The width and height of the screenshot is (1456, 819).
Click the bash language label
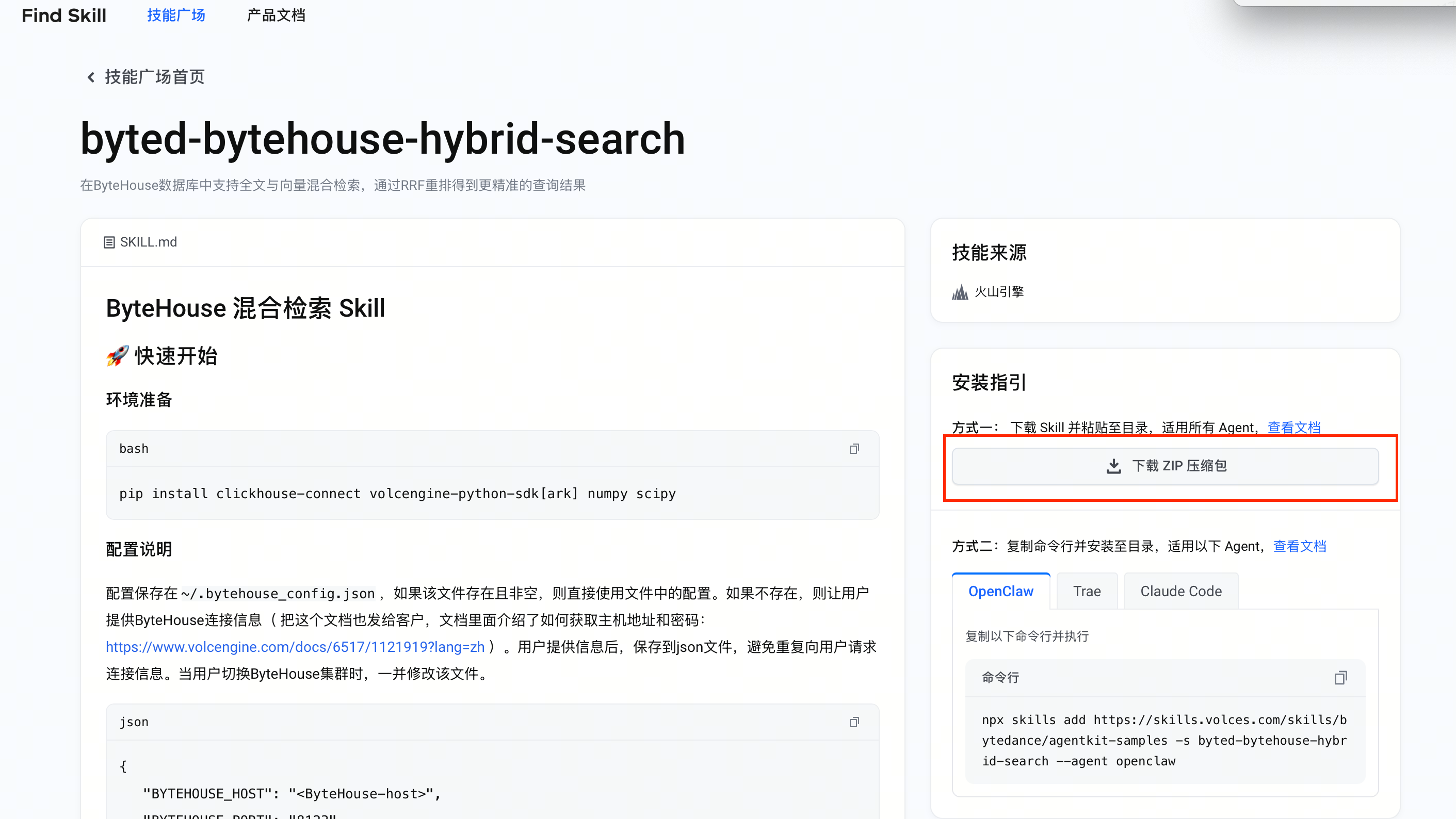click(x=134, y=449)
